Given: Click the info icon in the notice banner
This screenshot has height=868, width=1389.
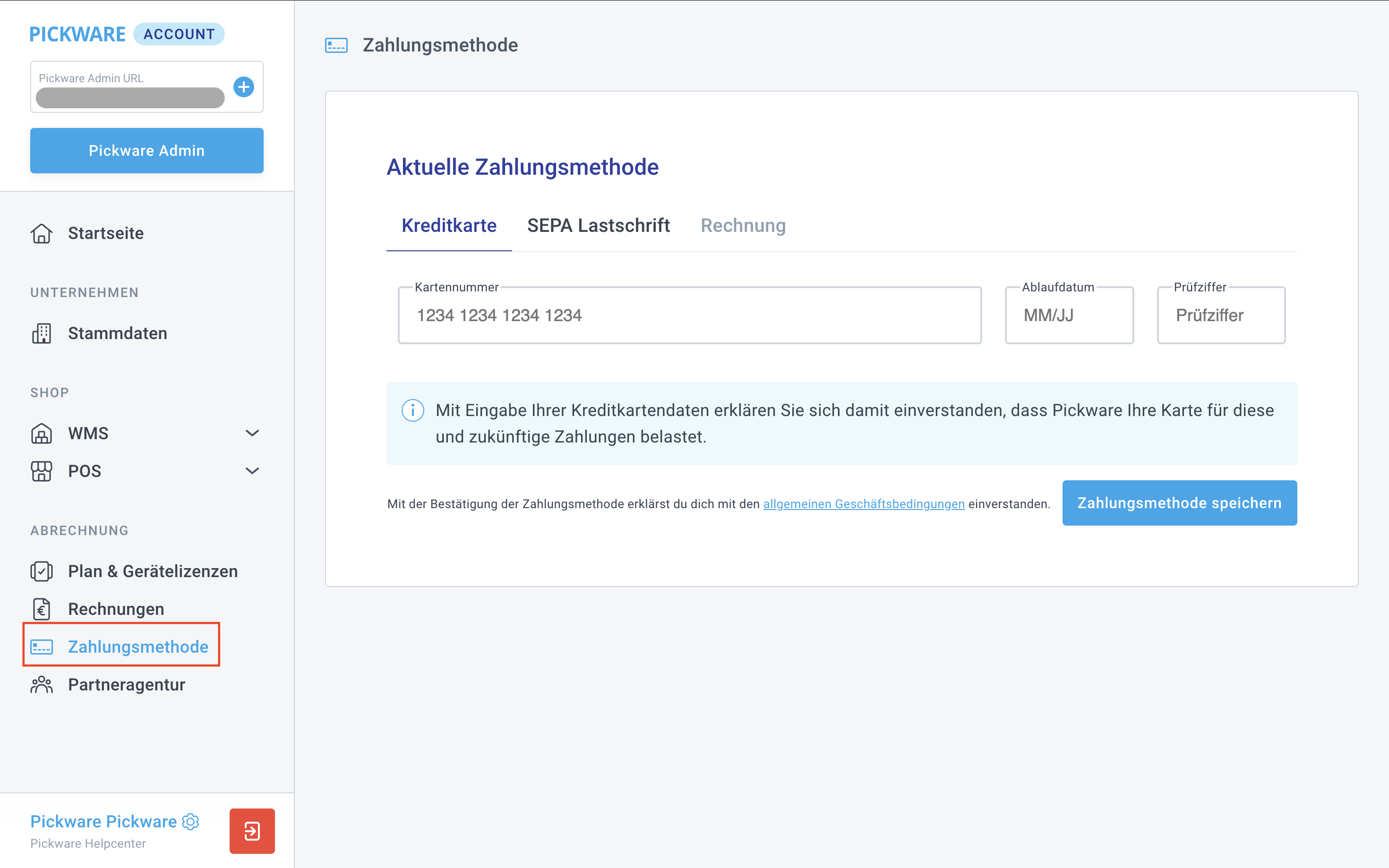Looking at the screenshot, I should coord(412,410).
